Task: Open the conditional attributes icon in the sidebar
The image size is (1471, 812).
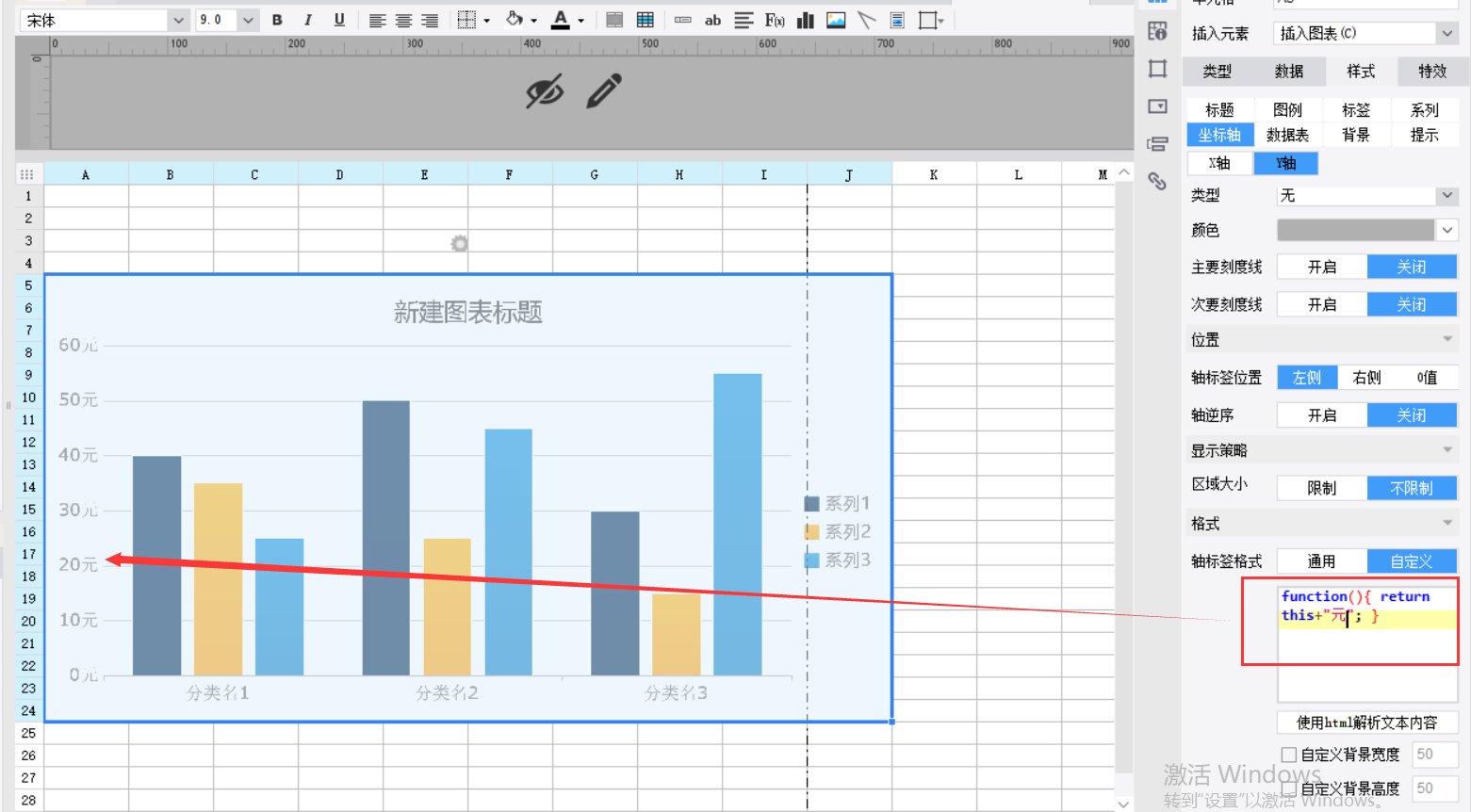Action: 1158,144
